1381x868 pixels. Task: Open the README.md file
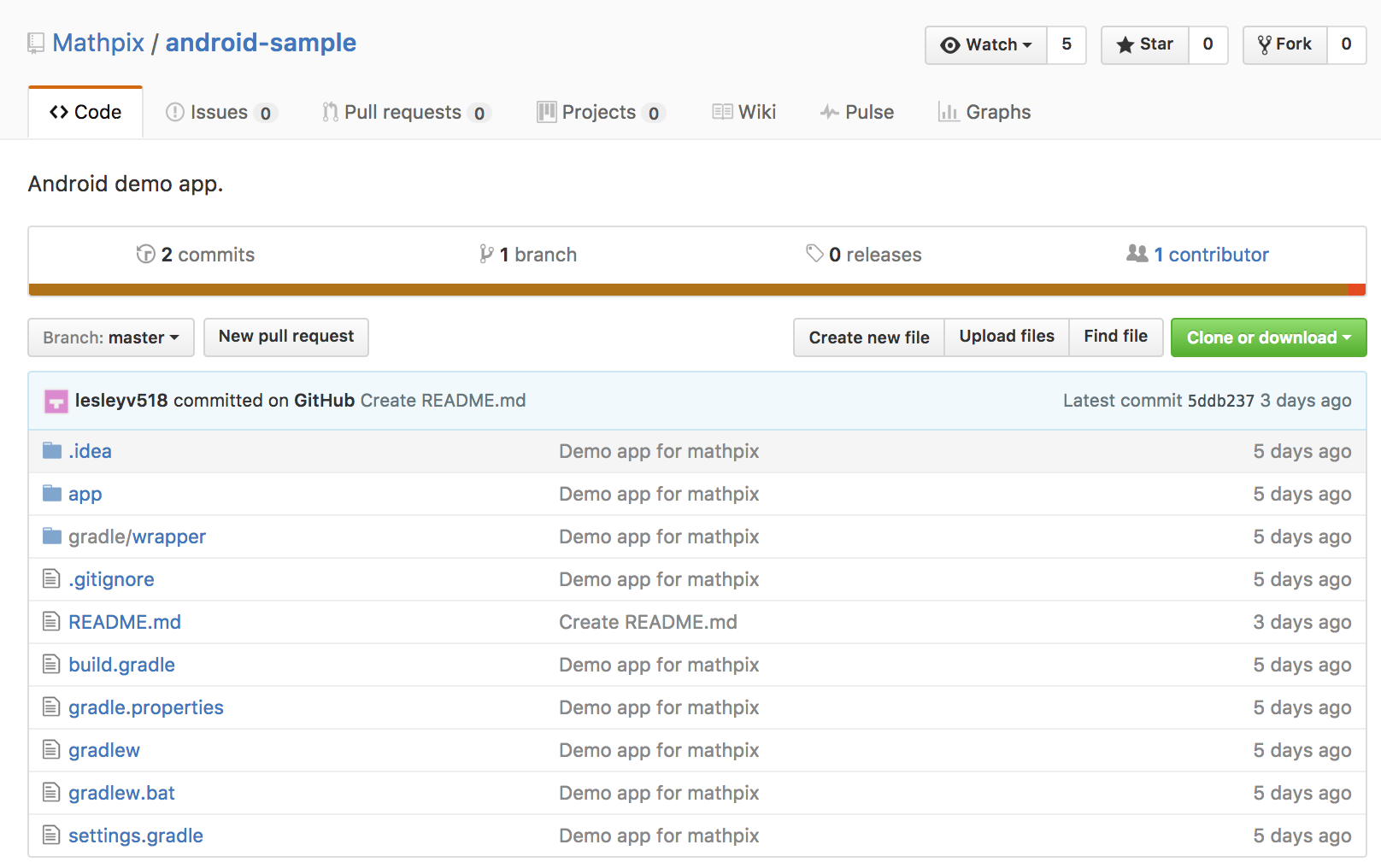pyautogui.click(x=125, y=622)
